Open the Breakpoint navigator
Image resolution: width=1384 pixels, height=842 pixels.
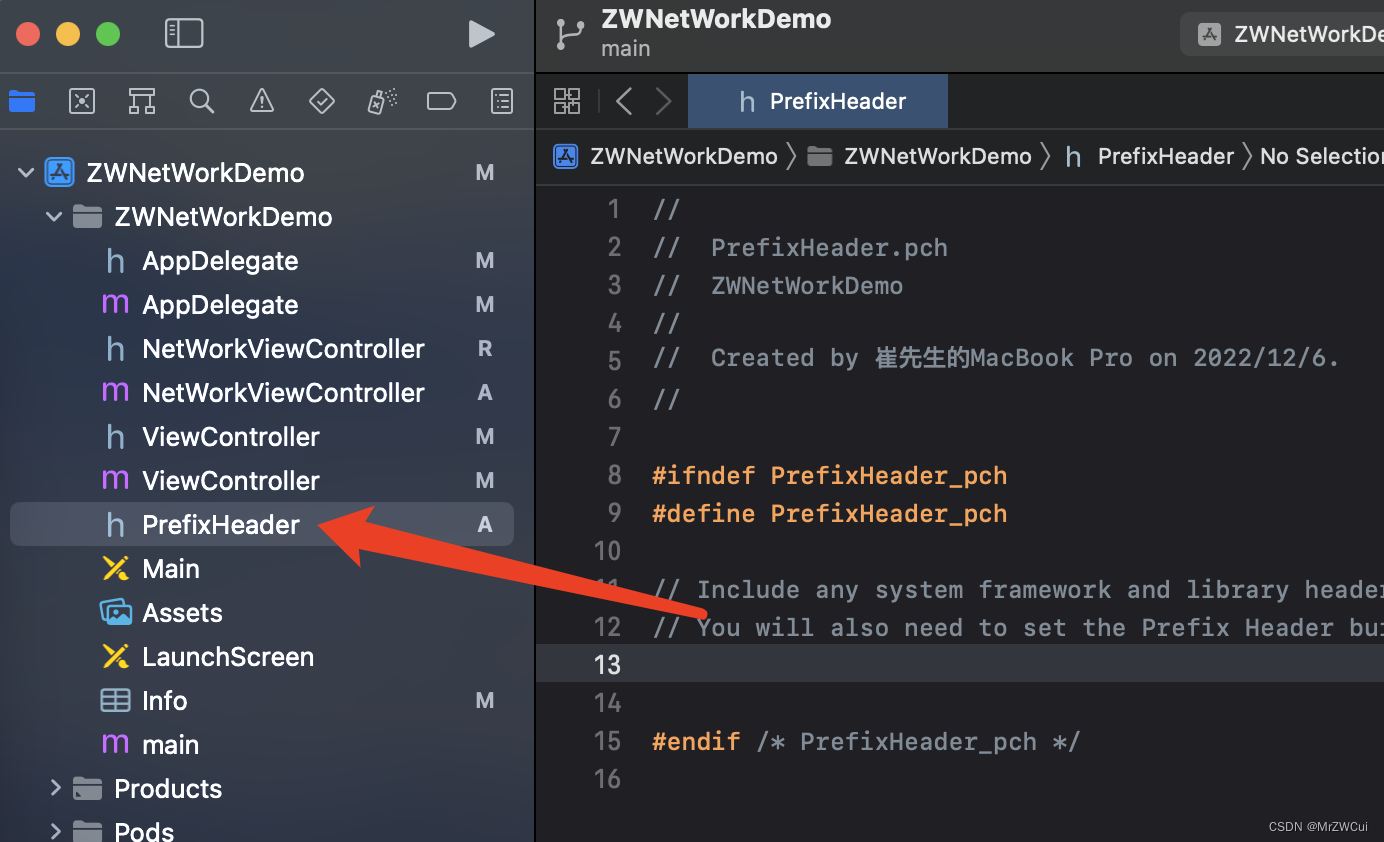tap(441, 100)
